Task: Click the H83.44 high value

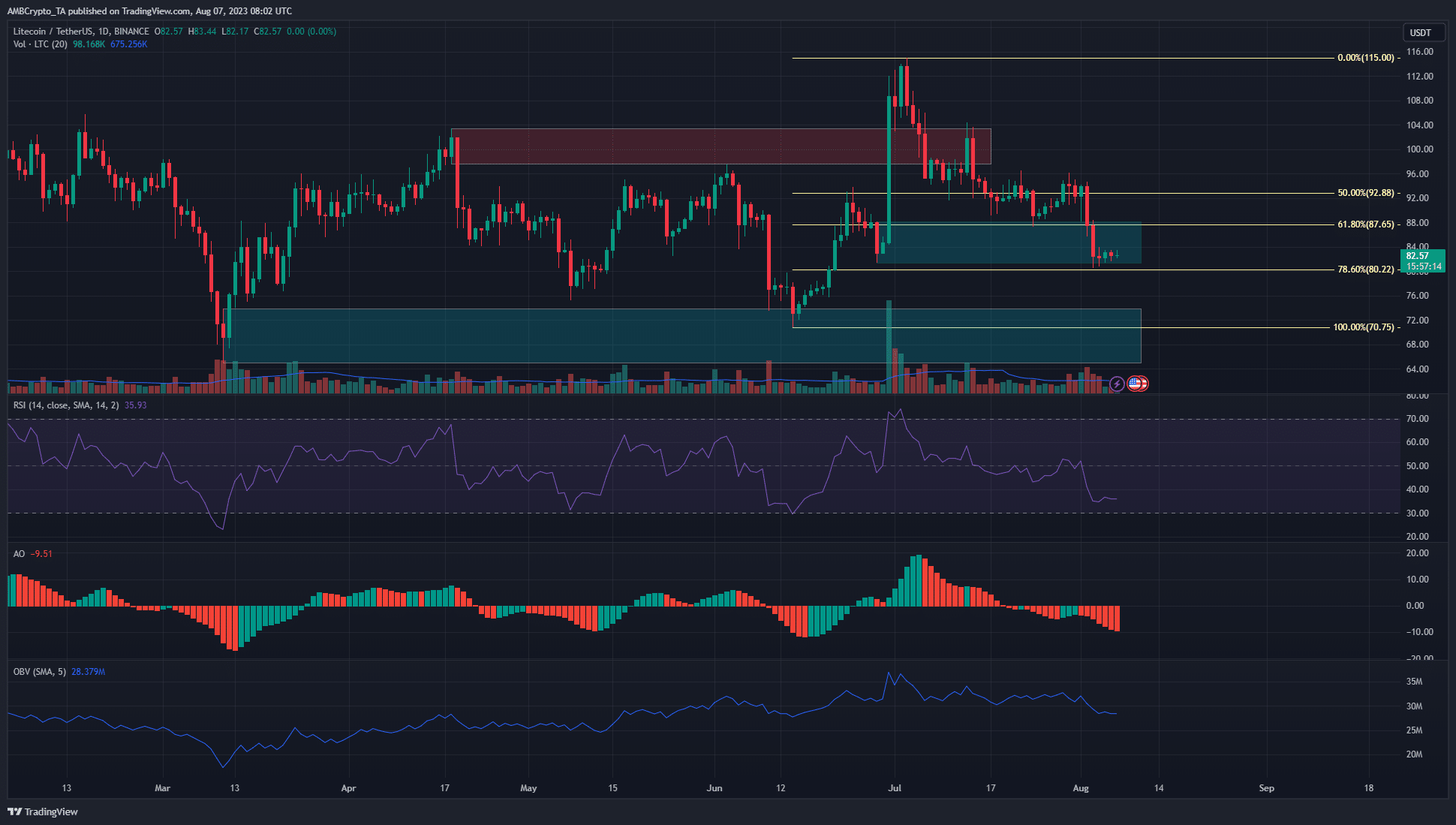Action: [202, 32]
